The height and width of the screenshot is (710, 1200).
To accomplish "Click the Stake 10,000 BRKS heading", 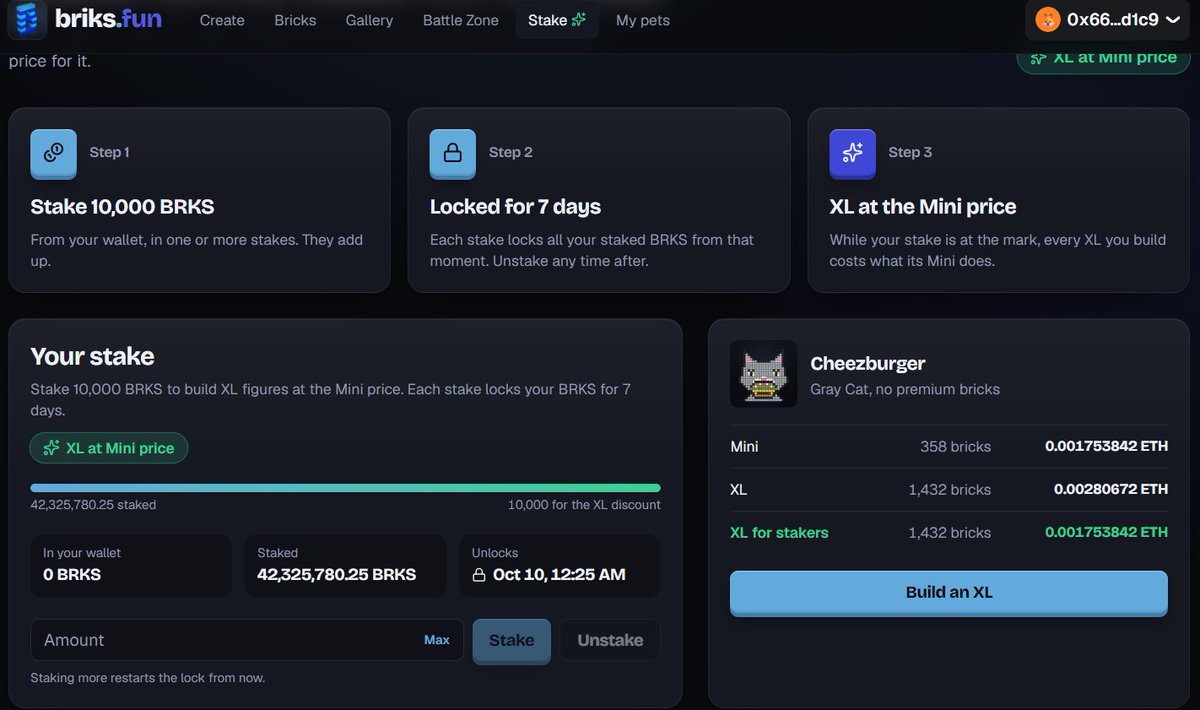I will [122, 207].
